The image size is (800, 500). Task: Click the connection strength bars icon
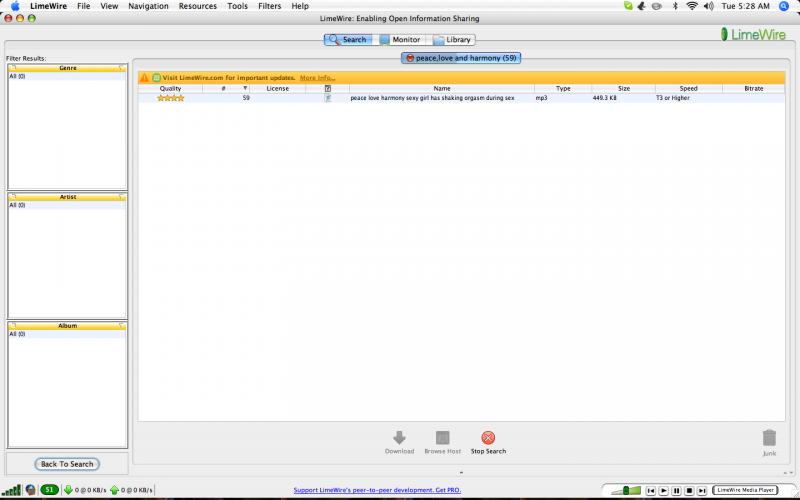[11, 490]
